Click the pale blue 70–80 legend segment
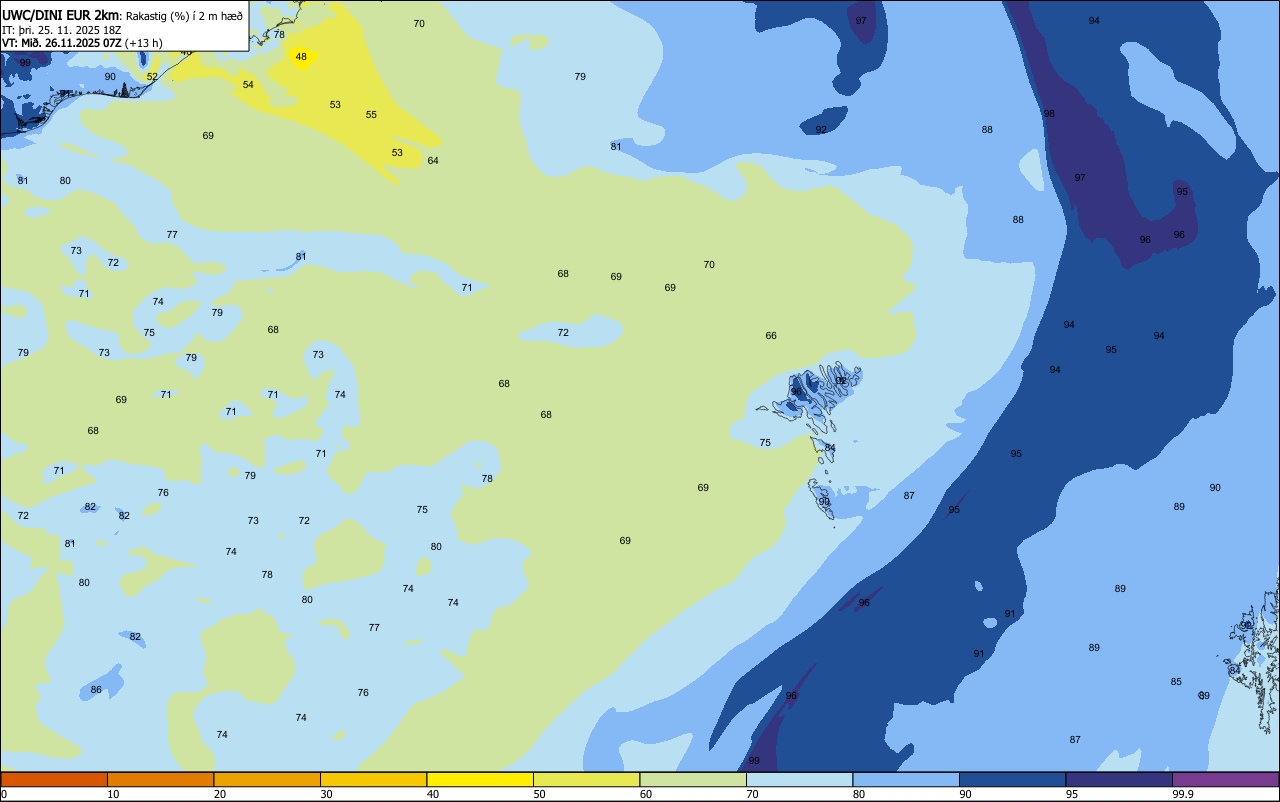Viewport: 1280px width, 802px height. pyautogui.click(x=799, y=779)
